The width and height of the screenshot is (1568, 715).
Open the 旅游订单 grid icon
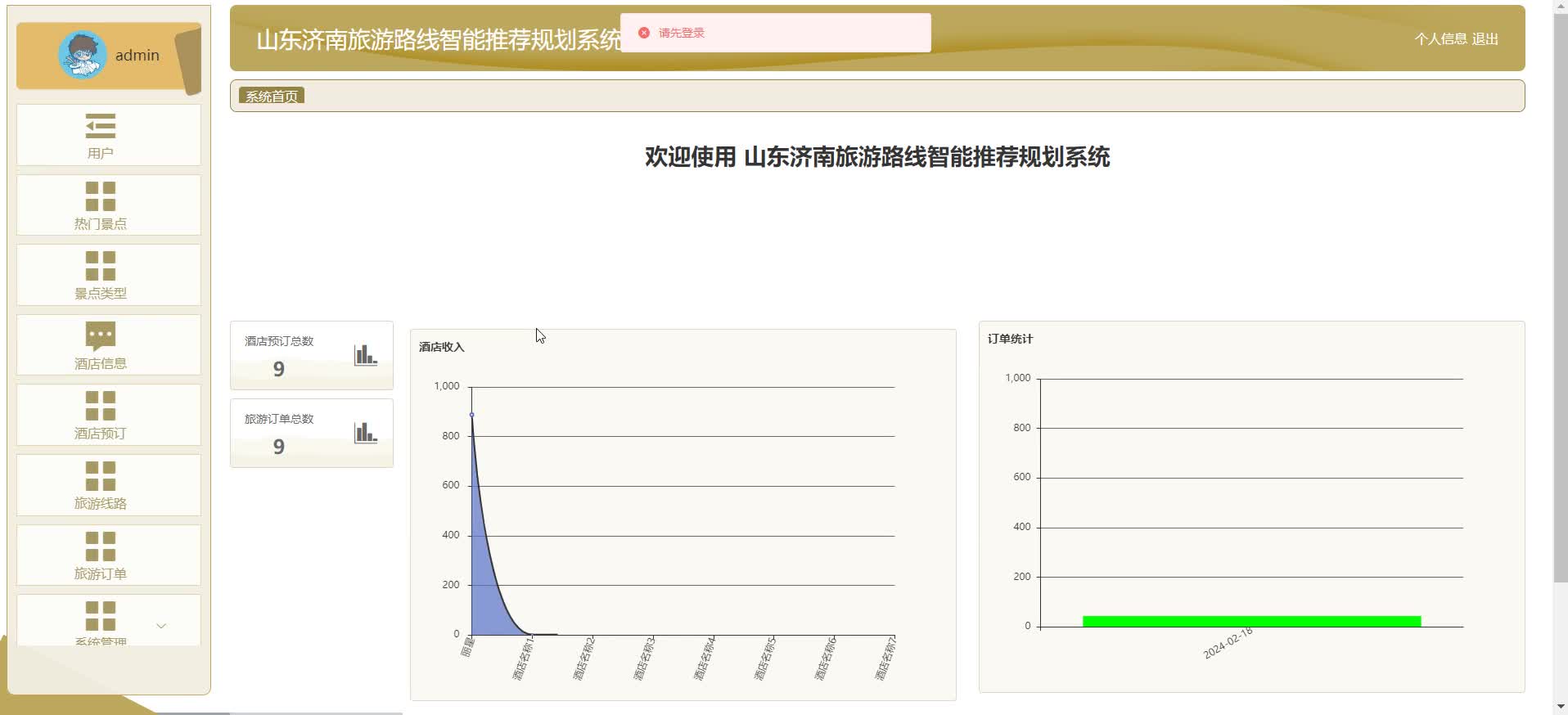101,546
